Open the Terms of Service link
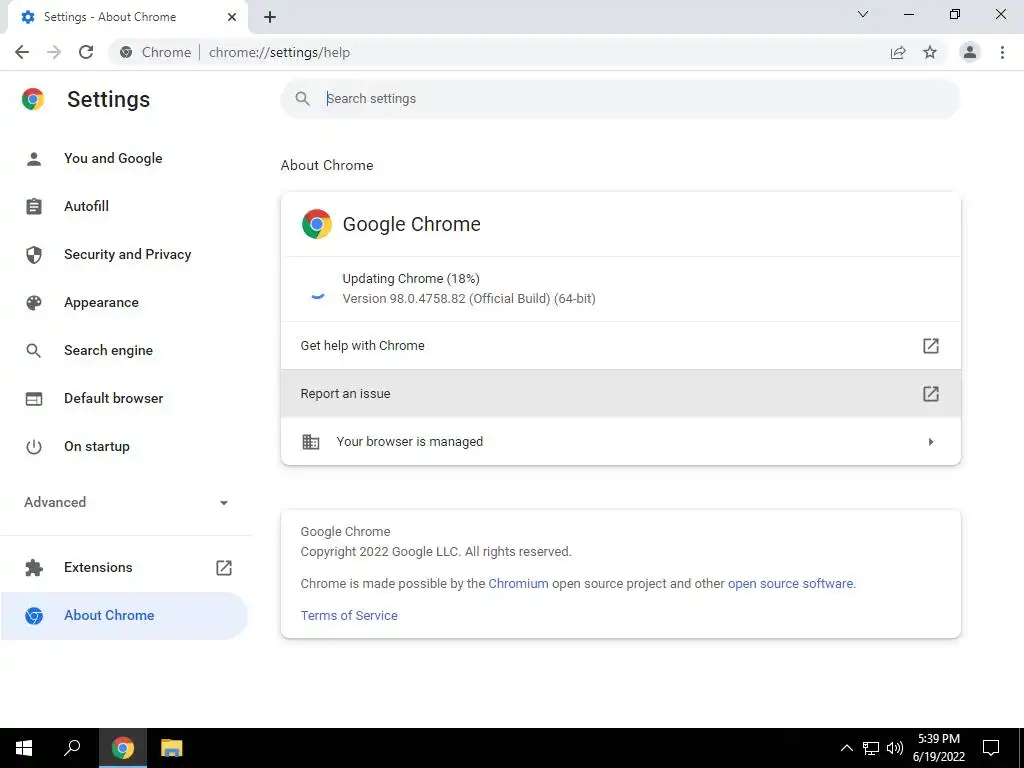Viewport: 1024px width, 768px height. coord(349,616)
